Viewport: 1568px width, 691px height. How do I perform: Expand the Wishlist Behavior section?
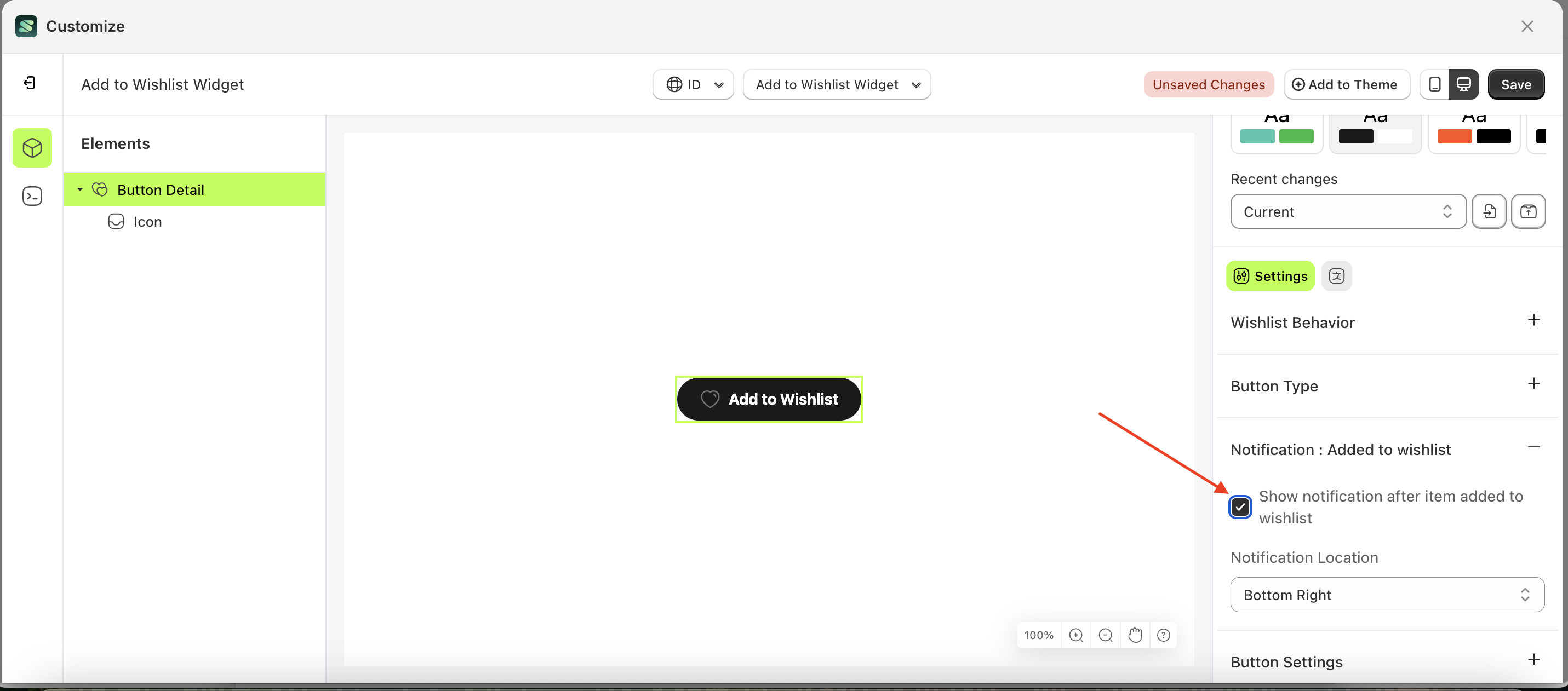1533,320
